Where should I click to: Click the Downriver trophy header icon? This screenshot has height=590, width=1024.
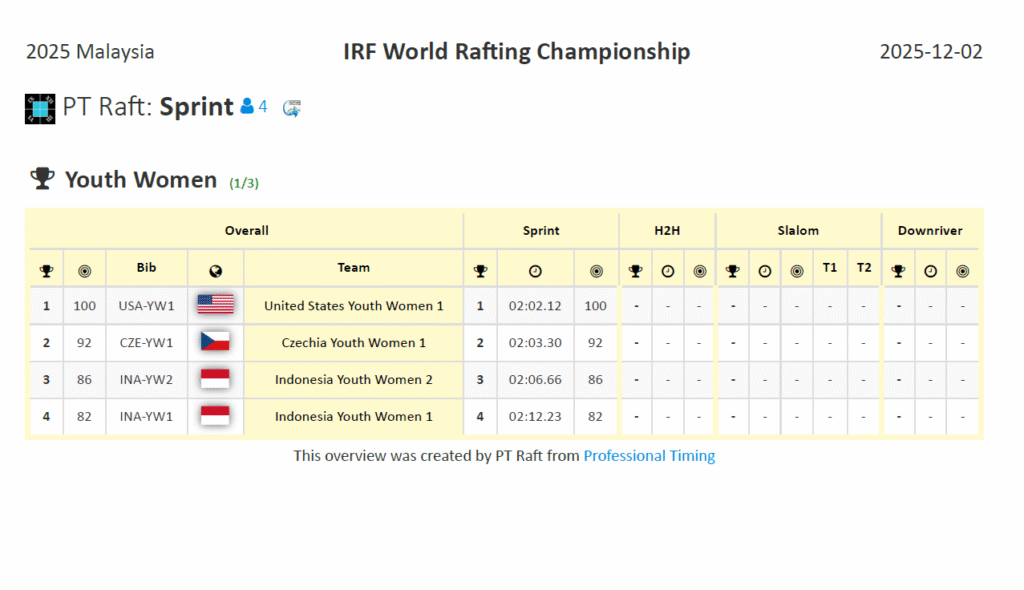898,270
